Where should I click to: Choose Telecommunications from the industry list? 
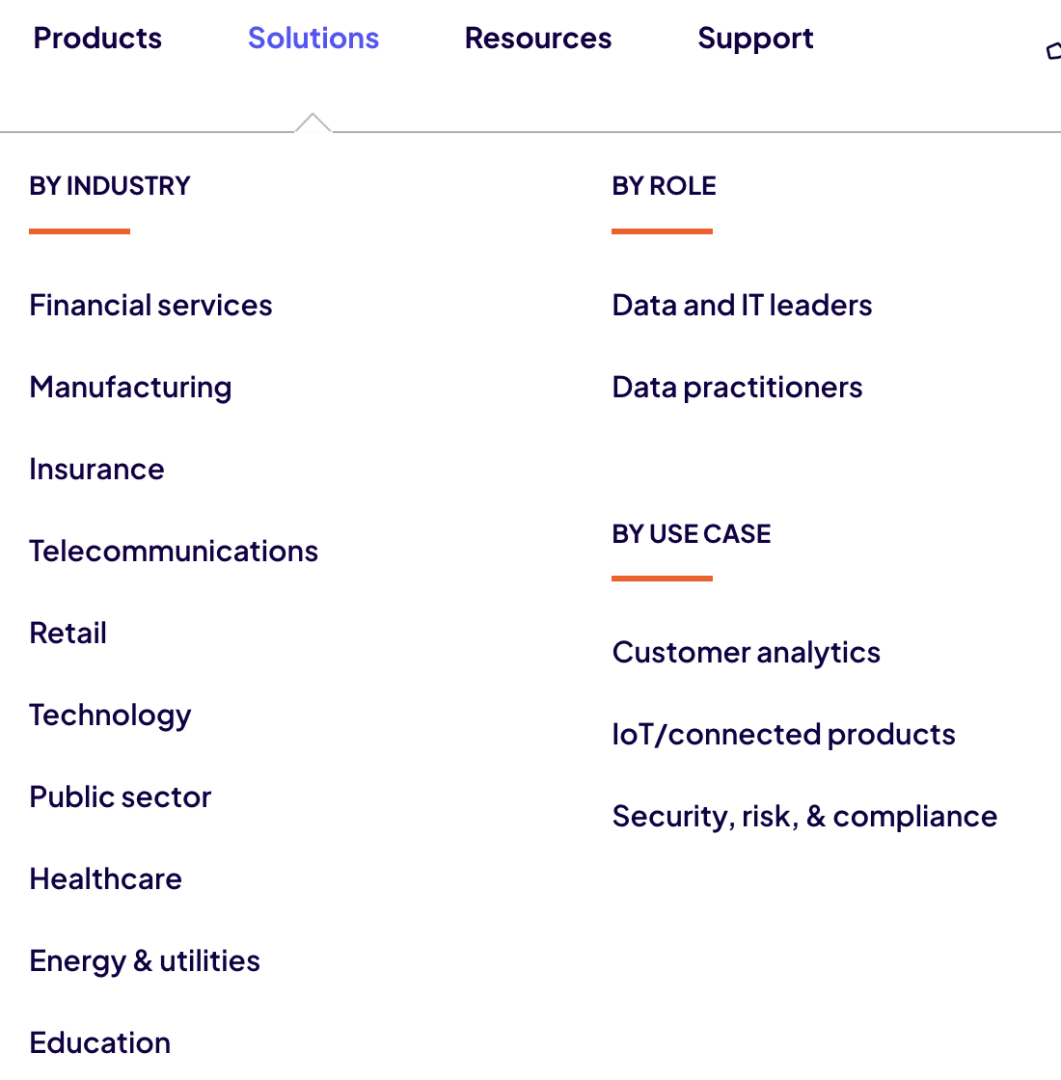tap(173, 551)
